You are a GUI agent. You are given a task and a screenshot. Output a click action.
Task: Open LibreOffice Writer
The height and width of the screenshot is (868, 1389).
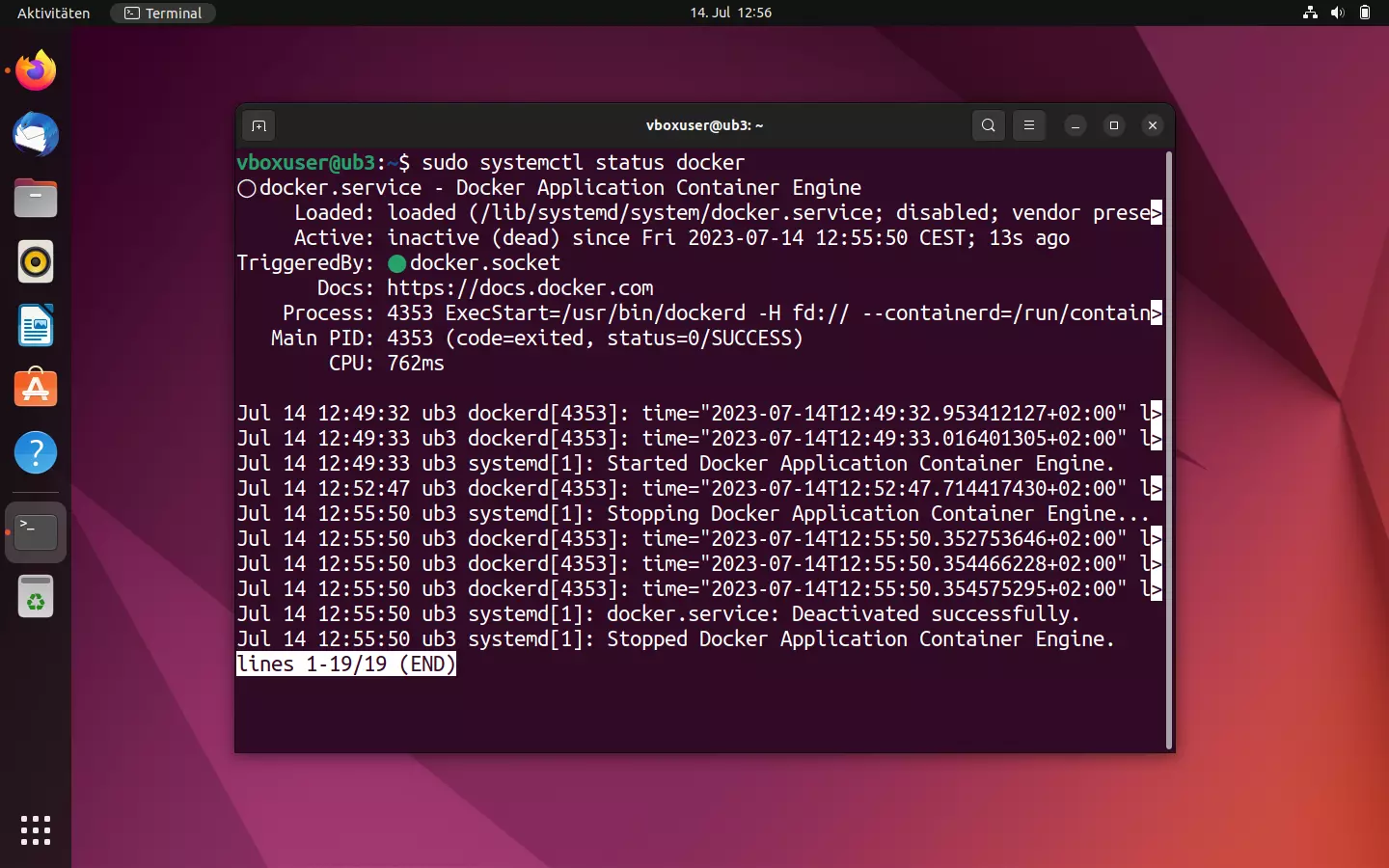35,325
